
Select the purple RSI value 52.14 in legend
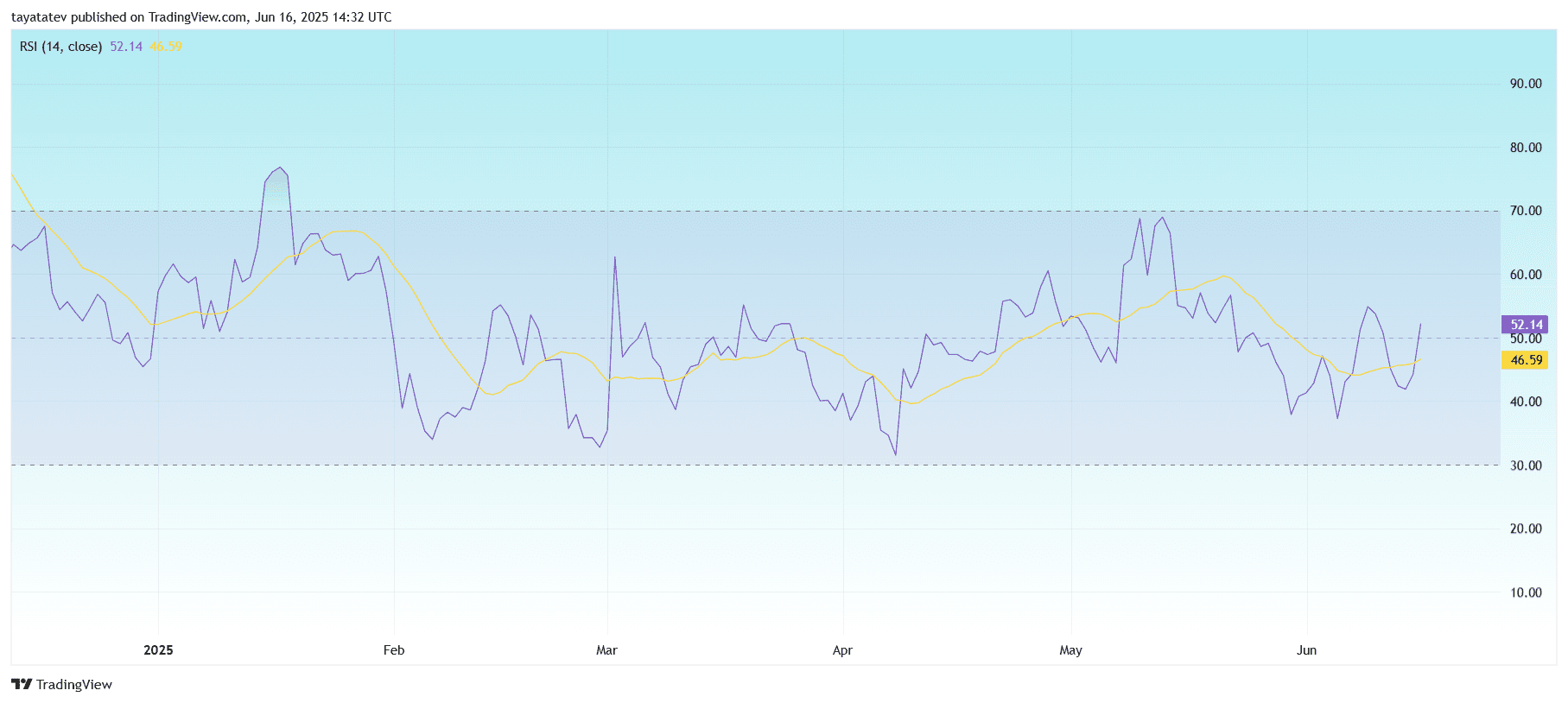(x=126, y=47)
